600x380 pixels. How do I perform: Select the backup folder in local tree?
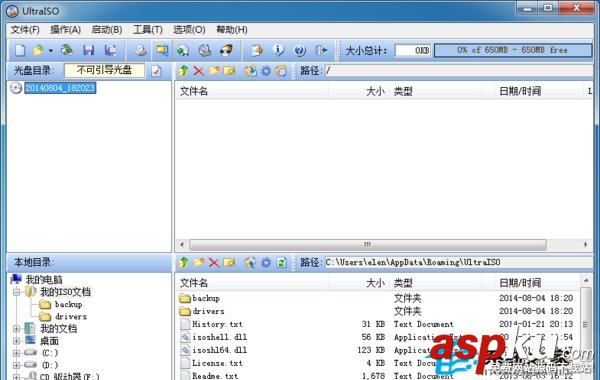pos(68,305)
